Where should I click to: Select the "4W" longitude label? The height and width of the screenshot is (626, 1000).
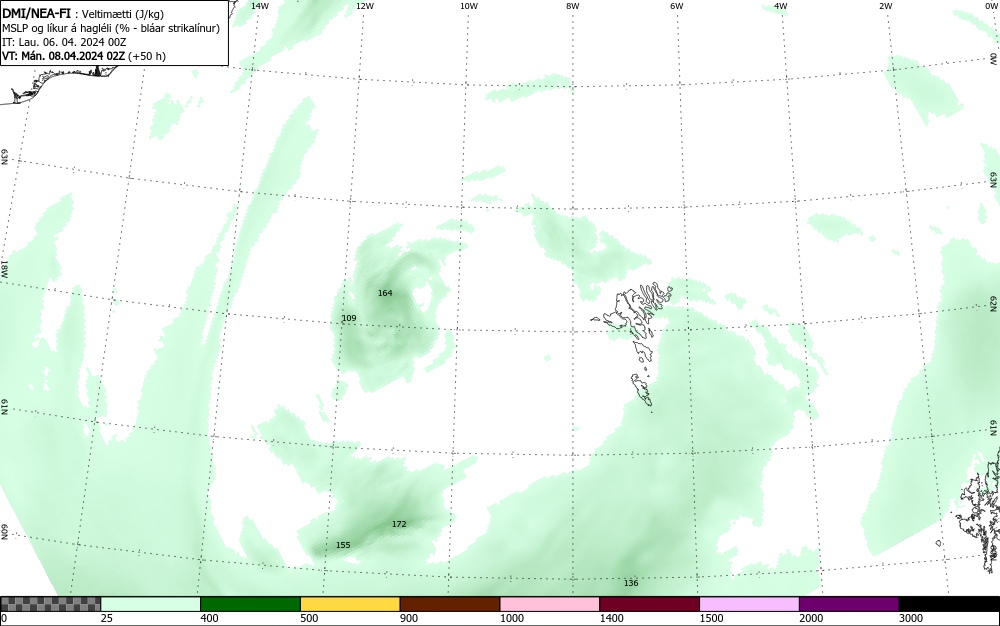click(x=781, y=6)
